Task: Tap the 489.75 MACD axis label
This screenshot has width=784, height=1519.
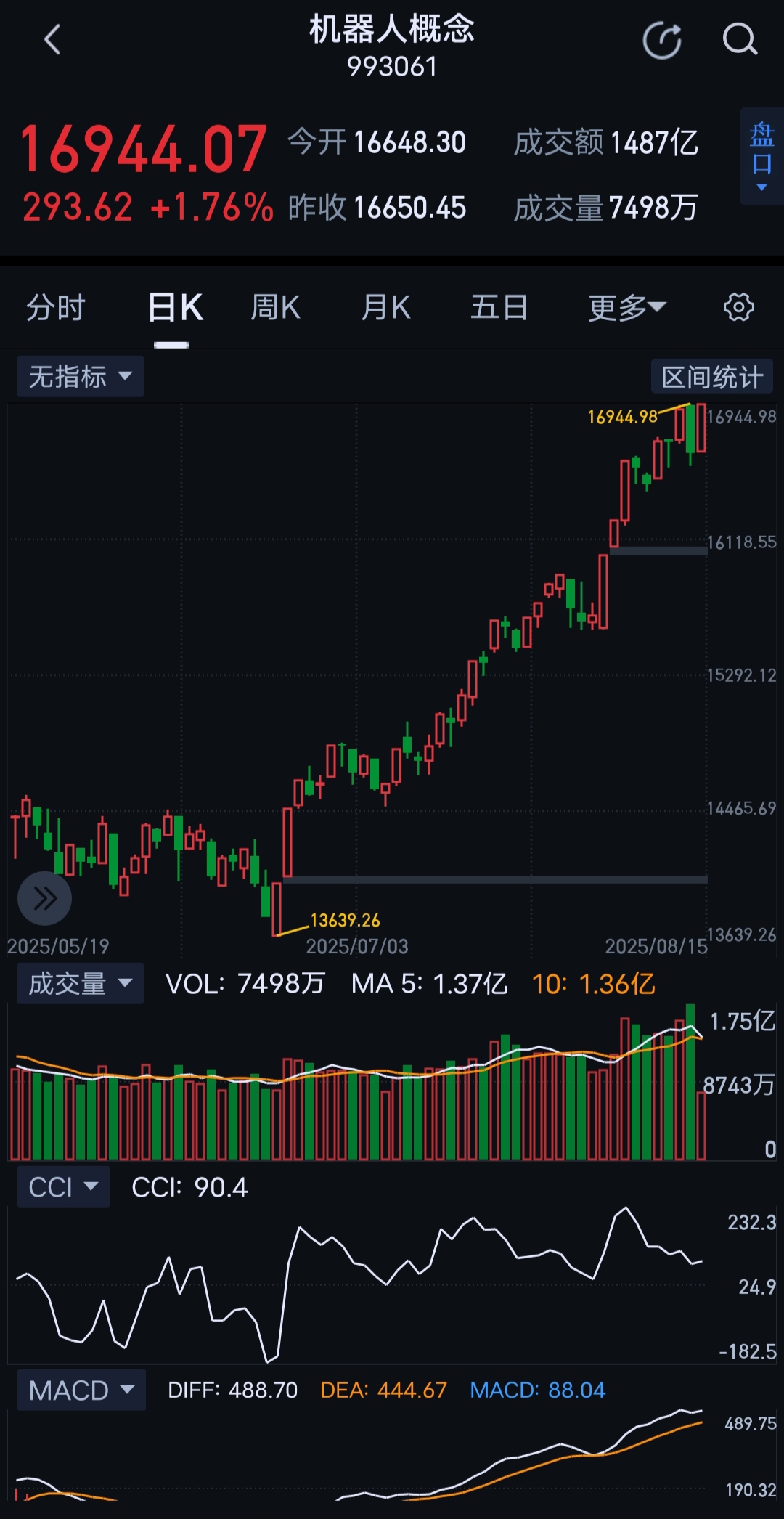Action: point(751,1423)
